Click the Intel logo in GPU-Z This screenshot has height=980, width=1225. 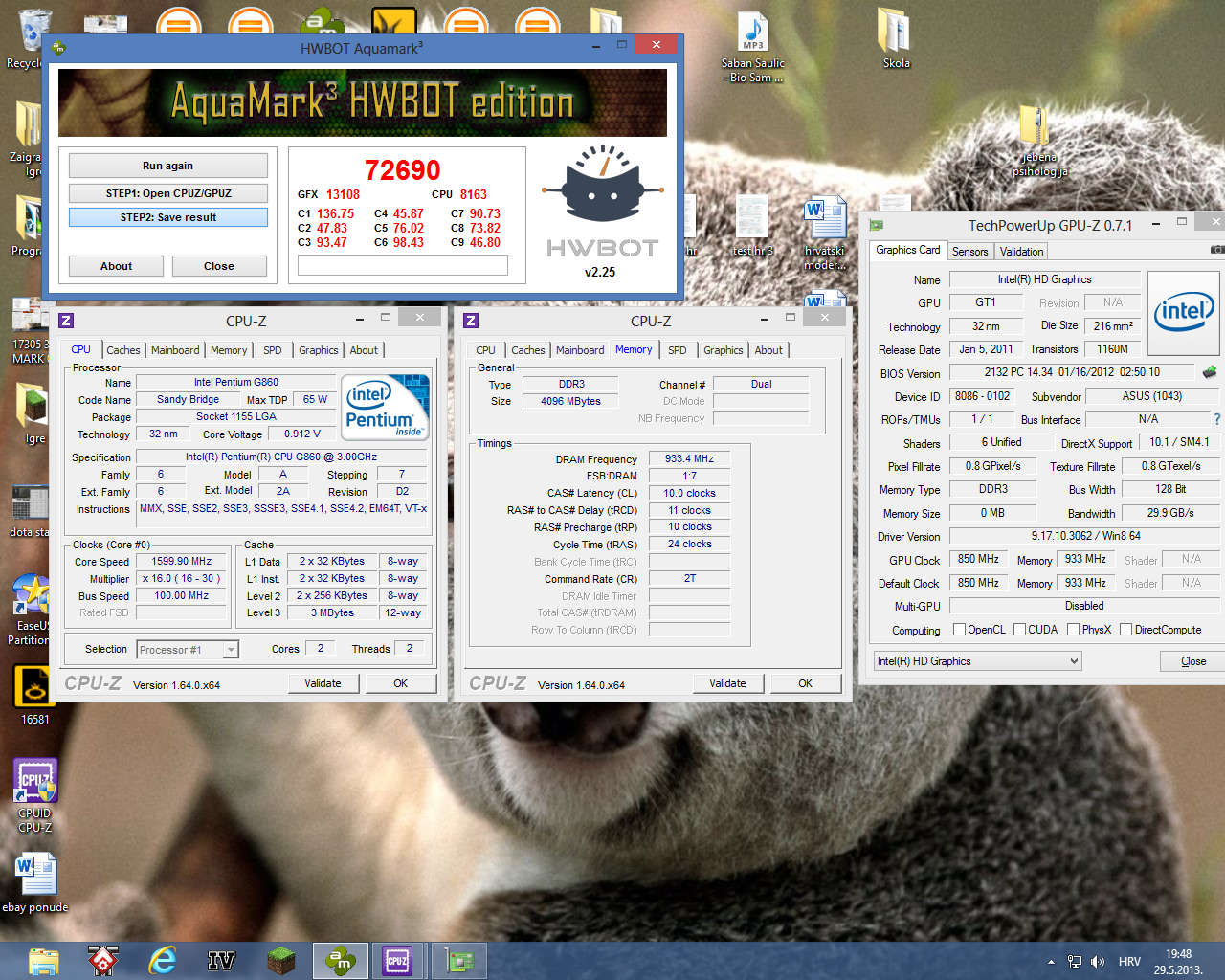[1184, 313]
